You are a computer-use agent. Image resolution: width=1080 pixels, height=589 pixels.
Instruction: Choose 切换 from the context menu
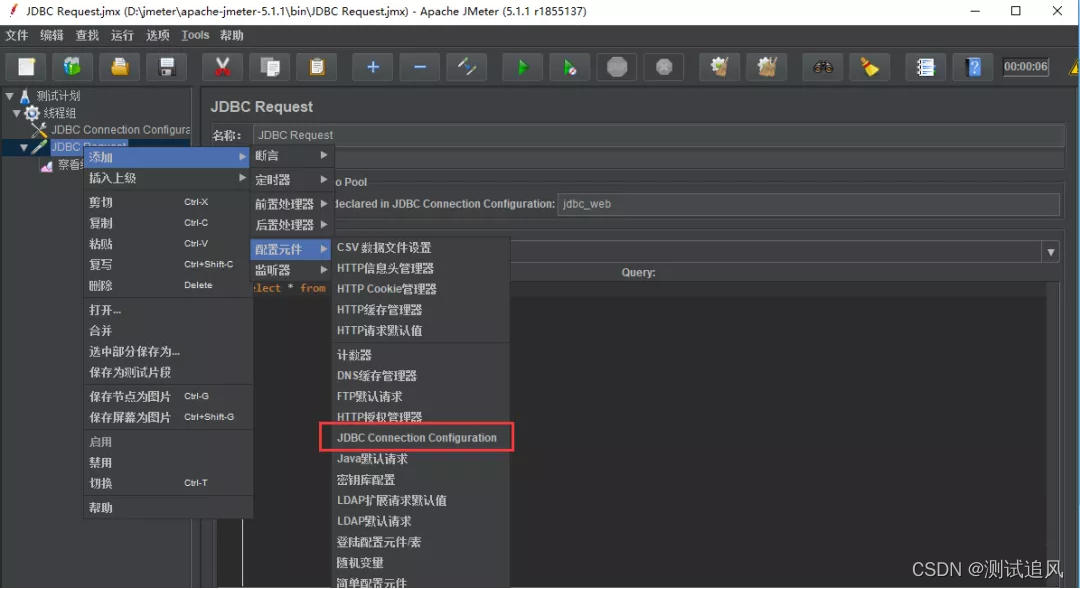click(x=167, y=483)
